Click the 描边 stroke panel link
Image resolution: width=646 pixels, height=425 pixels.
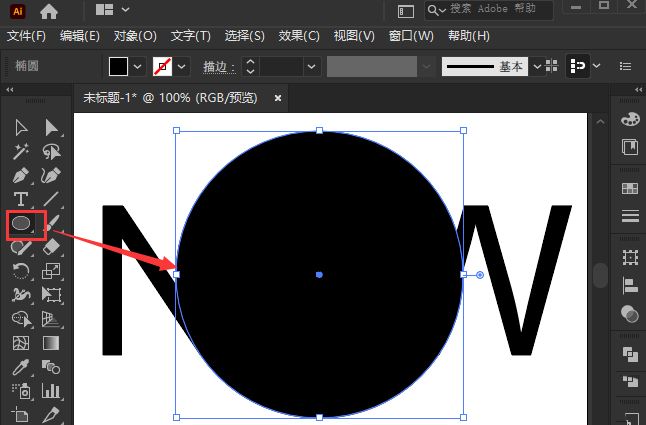pyautogui.click(x=219, y=67)
